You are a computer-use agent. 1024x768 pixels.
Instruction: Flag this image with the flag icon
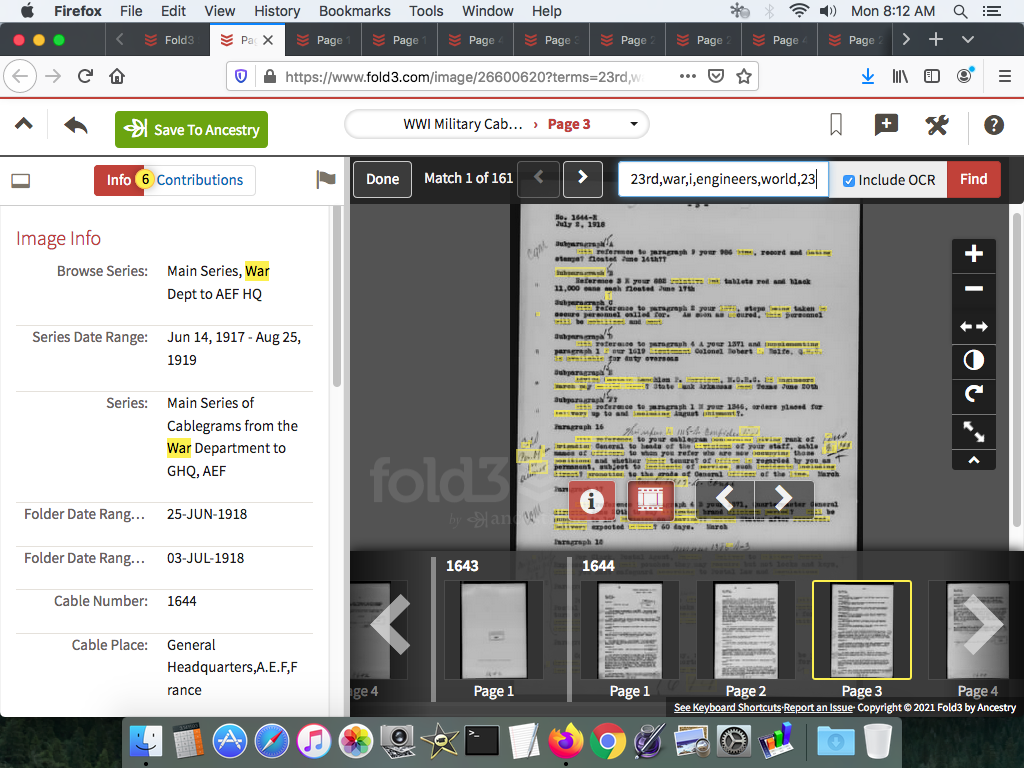point(326,180)
